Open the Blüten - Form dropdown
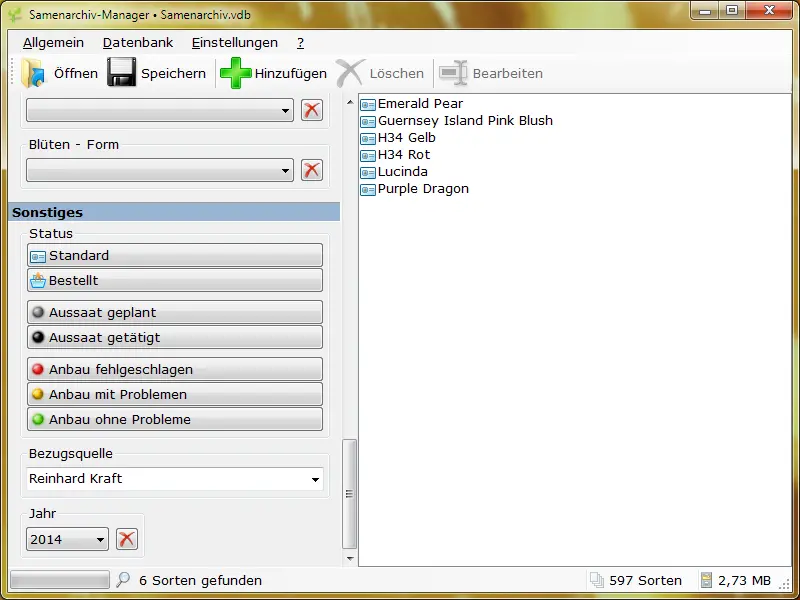The image size is (800, 600). (160, 171)
